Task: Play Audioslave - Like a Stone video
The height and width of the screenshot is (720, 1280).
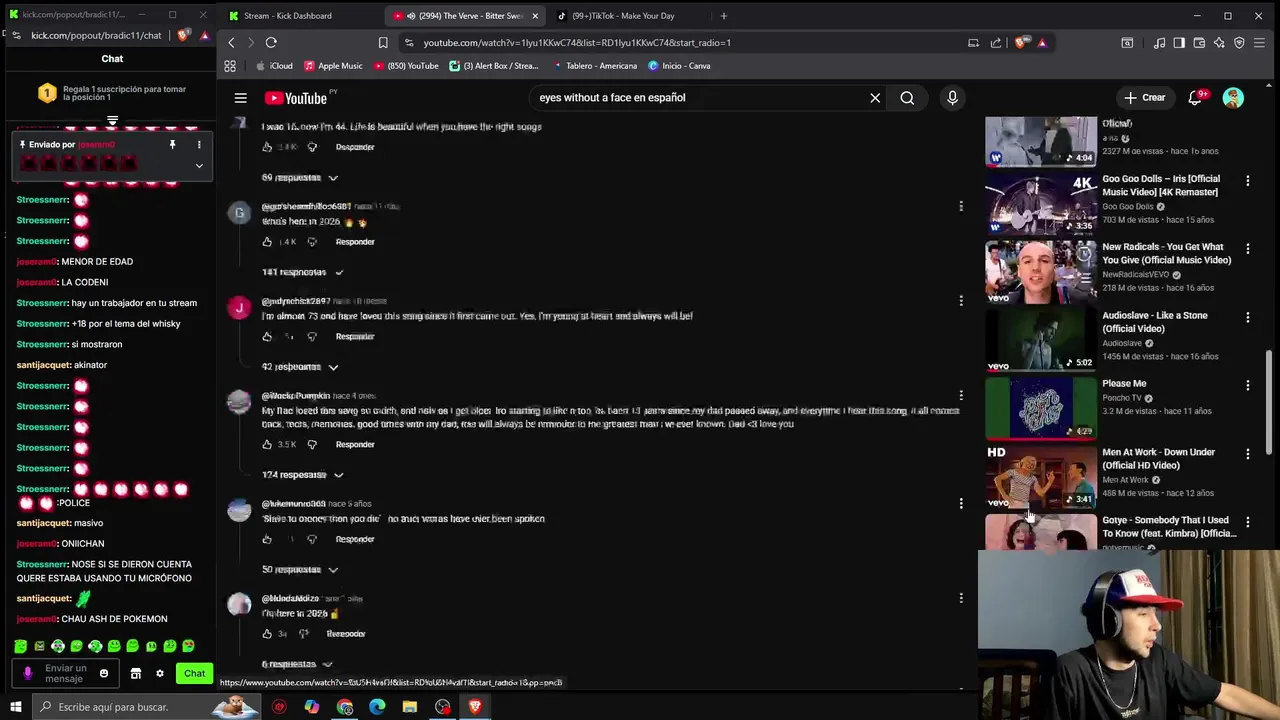Action: click(x=1041, y=340)
